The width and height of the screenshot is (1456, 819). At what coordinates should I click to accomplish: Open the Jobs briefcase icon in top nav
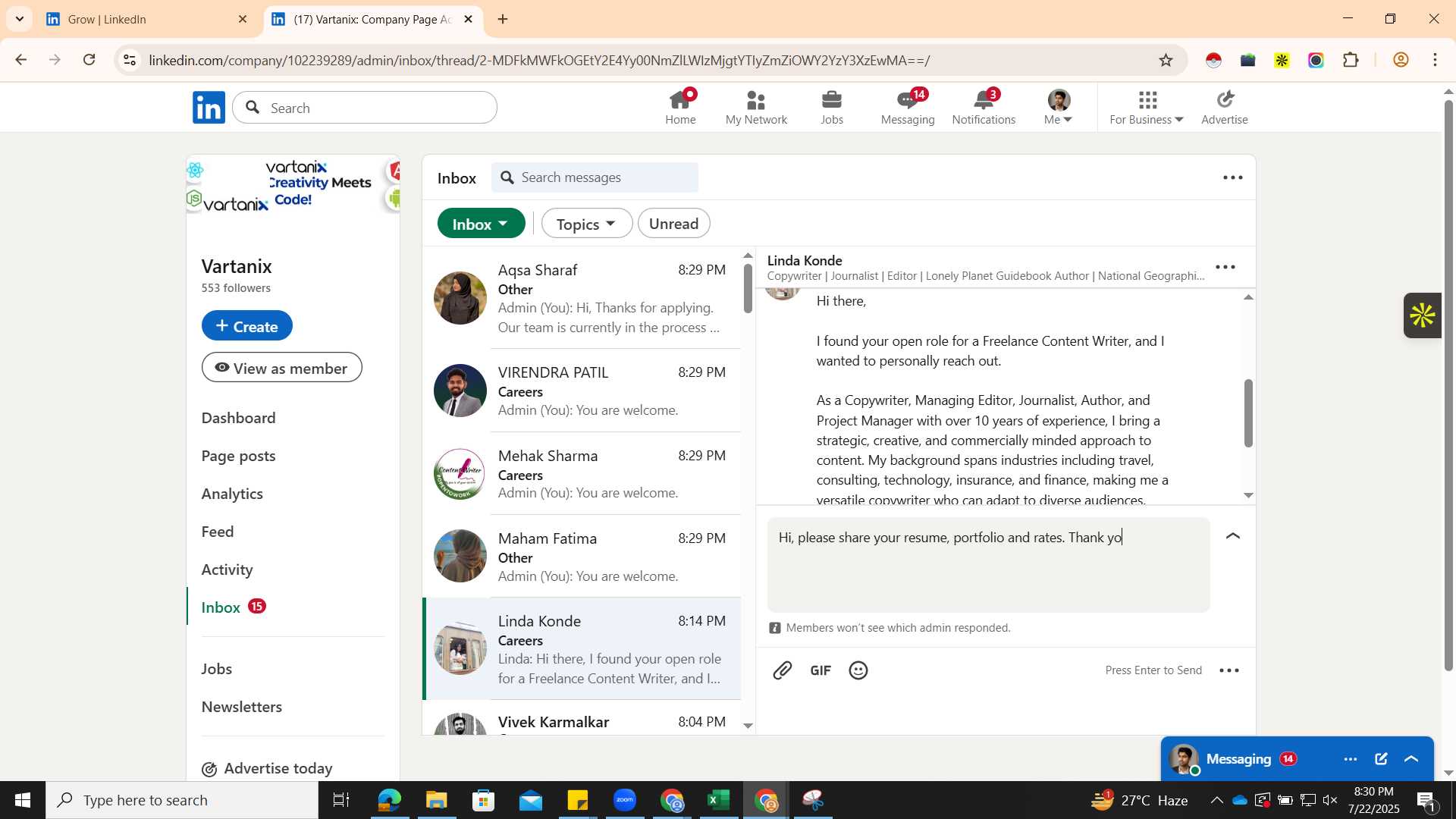point(832,107)
